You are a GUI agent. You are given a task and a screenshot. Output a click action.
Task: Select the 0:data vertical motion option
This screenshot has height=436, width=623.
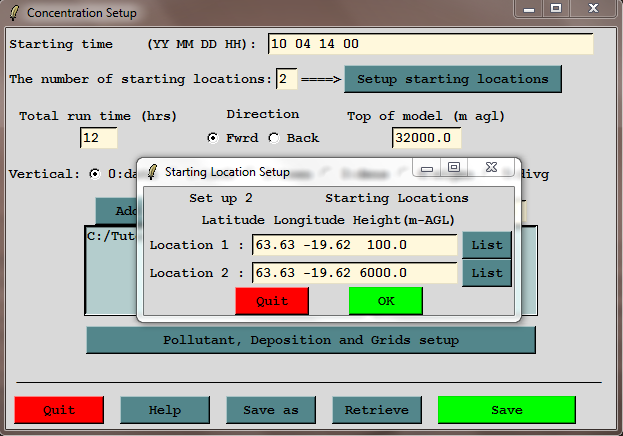(x=95, y=173)
